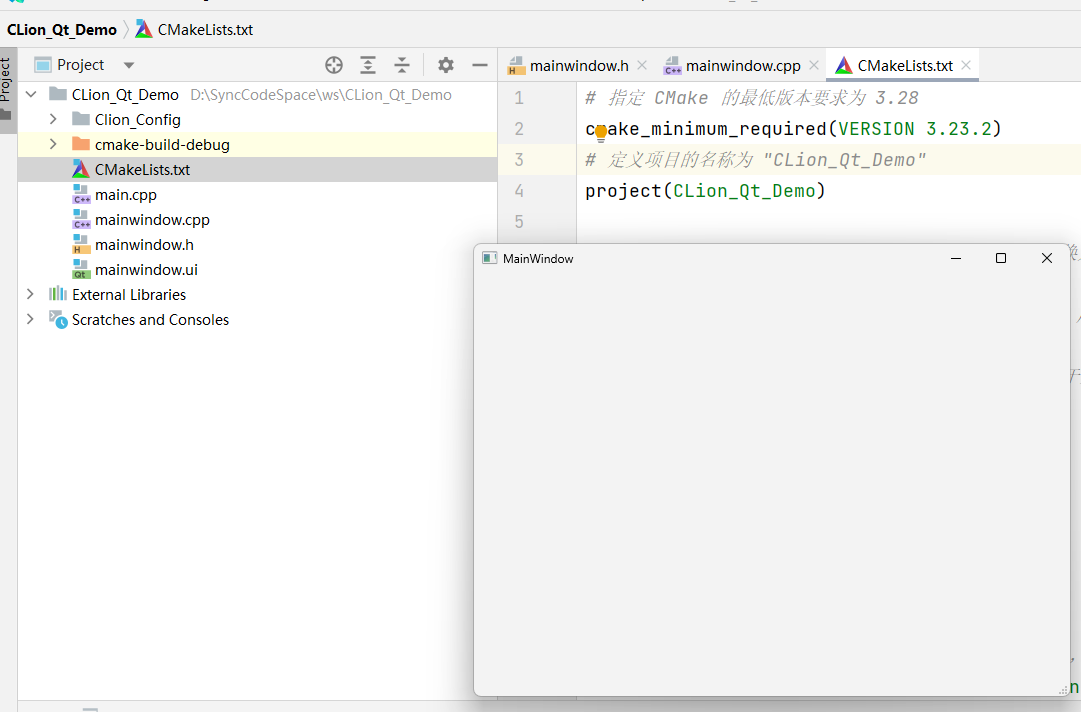Click the CMake icon on CMakeLists.txt tab
The image size is (1081, 712).
point(843,65)
